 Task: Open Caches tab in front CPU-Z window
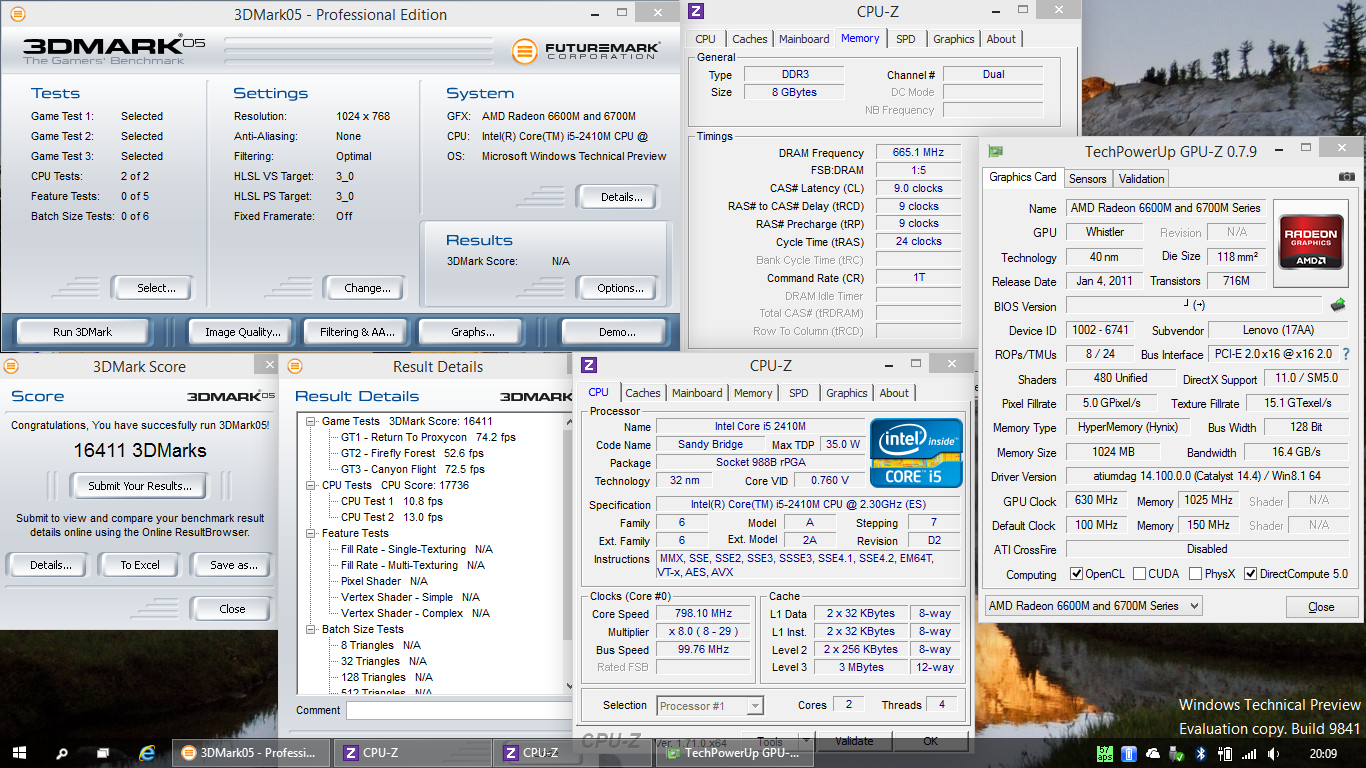pos(643,393)
